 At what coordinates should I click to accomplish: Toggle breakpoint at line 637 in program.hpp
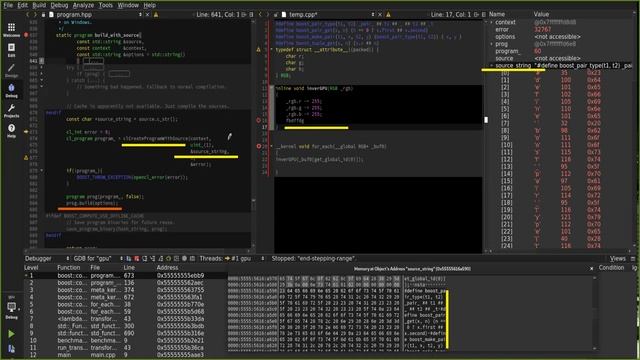coord(26,35)
